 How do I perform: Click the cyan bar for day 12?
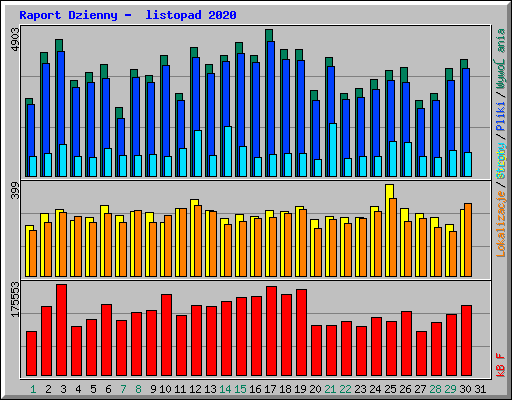click(198, 153)
